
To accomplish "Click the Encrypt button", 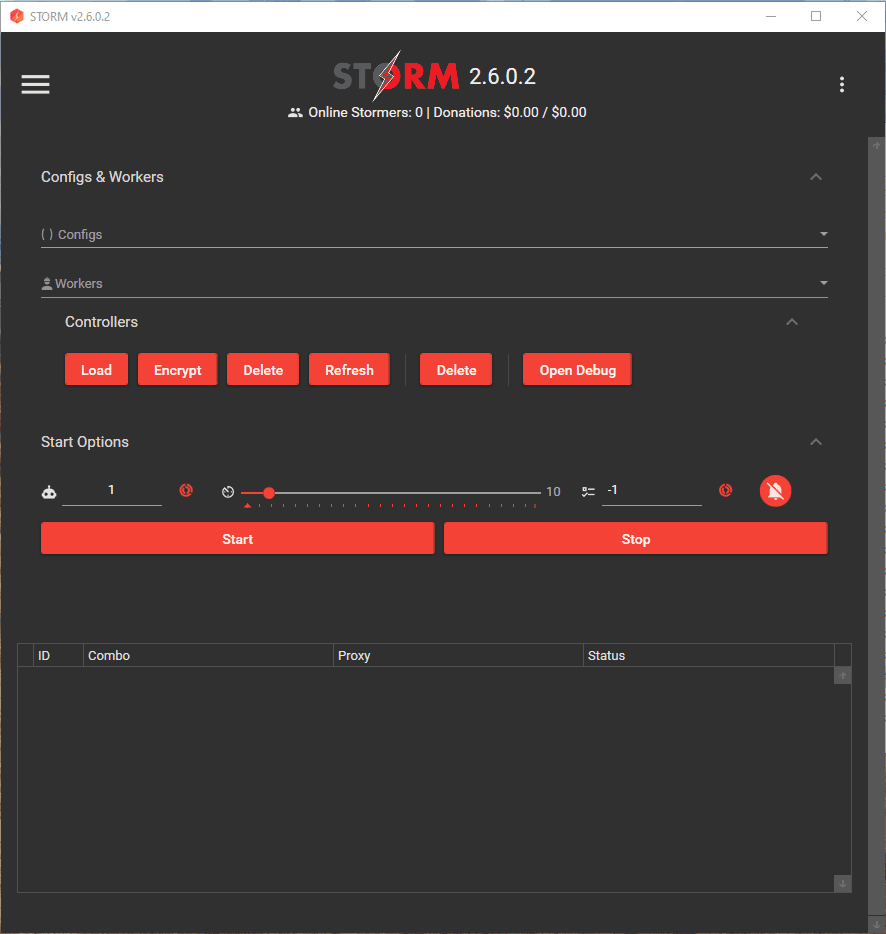I will tap(178, 369).
